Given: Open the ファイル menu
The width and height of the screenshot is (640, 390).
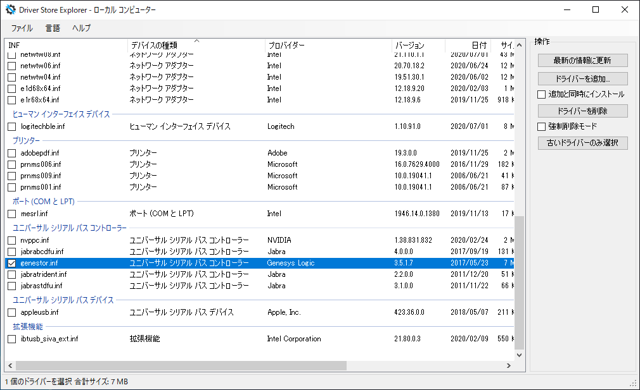Looking at the screenshot, I should 22,28.
